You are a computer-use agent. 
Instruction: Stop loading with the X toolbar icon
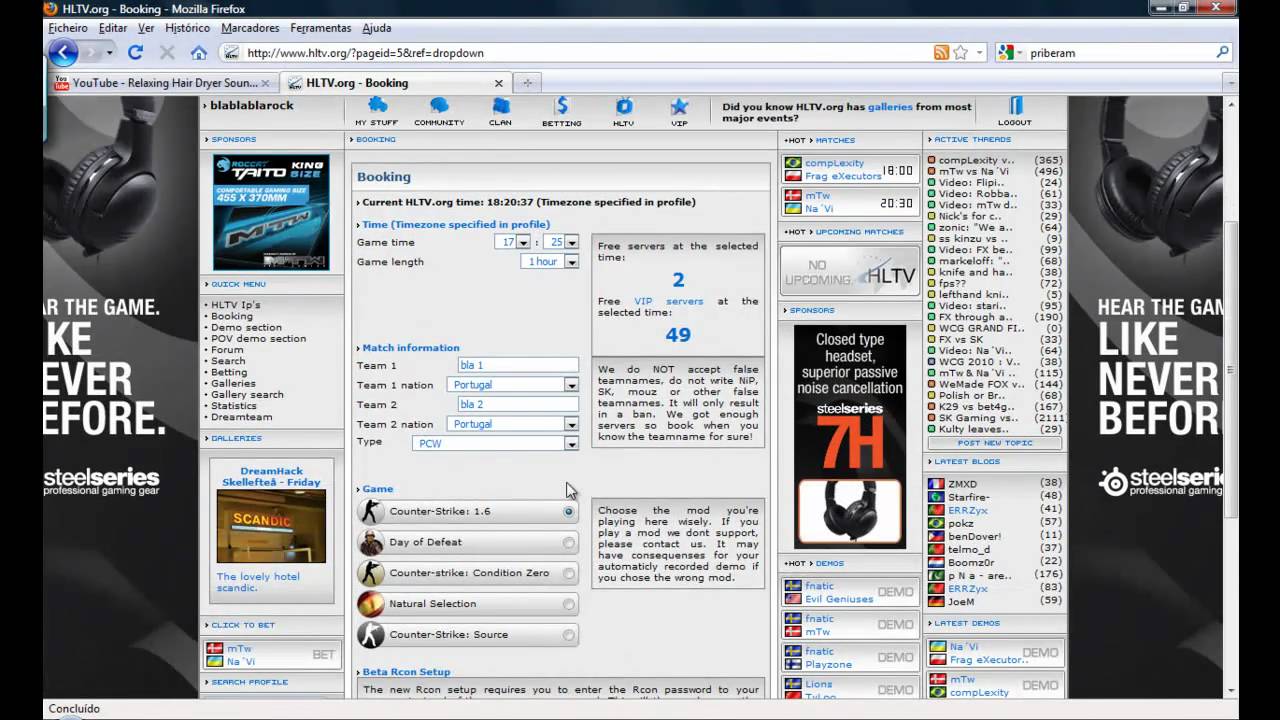tap(167, 52)
